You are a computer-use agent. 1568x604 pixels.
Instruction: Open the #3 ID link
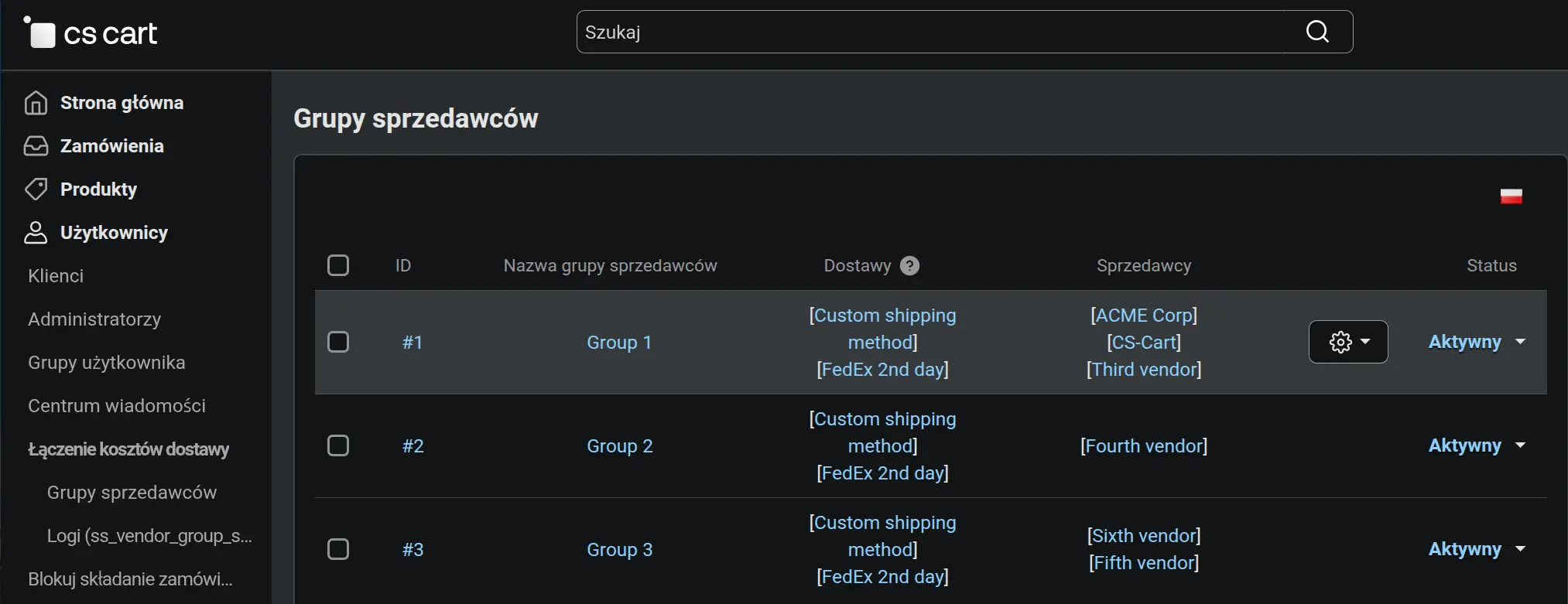pos(413,550)
